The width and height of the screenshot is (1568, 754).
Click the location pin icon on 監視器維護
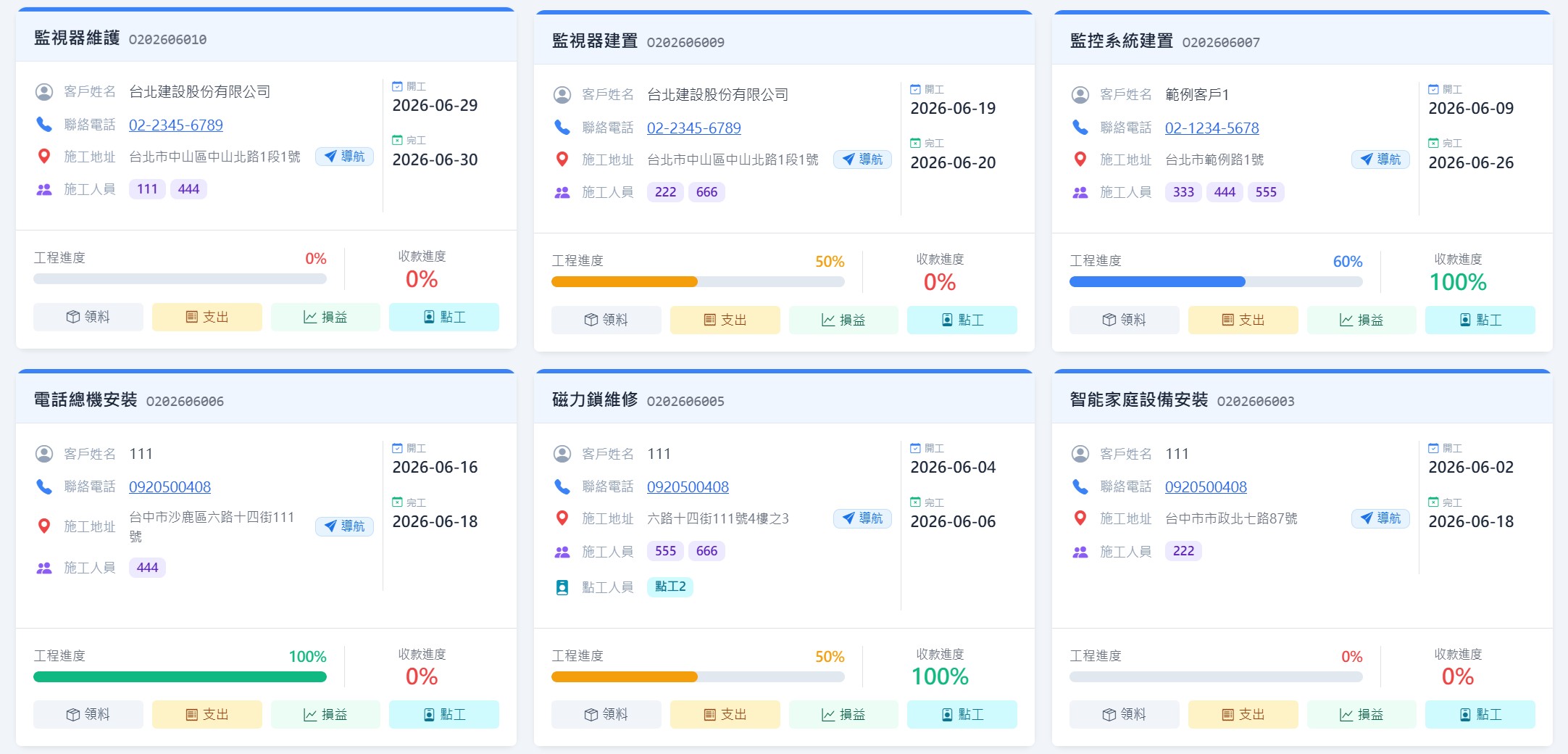click(x=44, y=157)
